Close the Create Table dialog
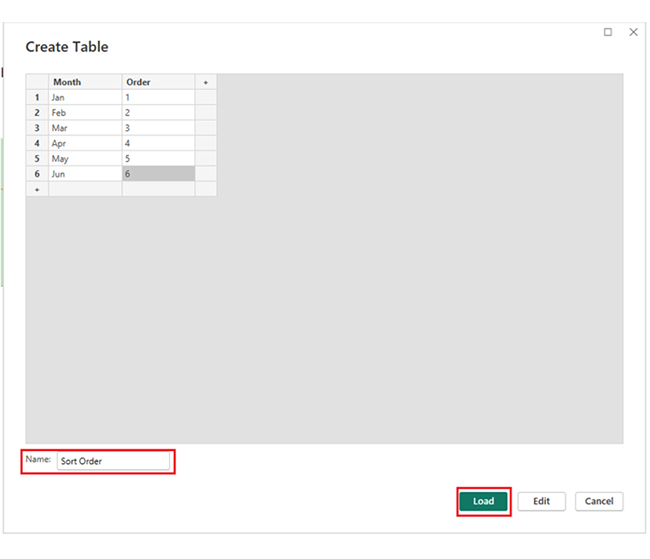The width and height of the screenshot is (650, 559). (x=633, y=32)
